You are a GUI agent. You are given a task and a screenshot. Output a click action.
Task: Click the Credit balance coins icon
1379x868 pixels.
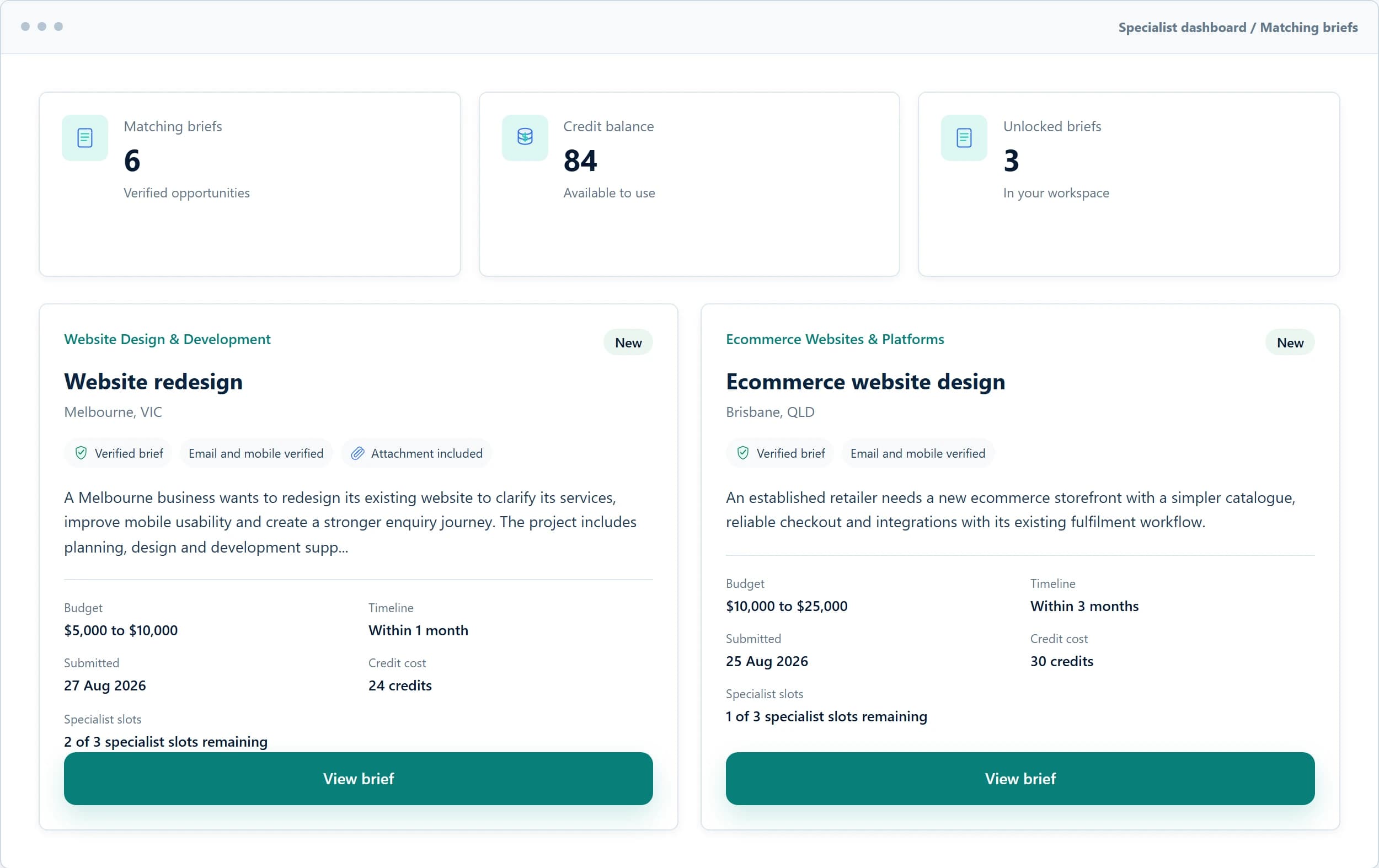(525, 137)
